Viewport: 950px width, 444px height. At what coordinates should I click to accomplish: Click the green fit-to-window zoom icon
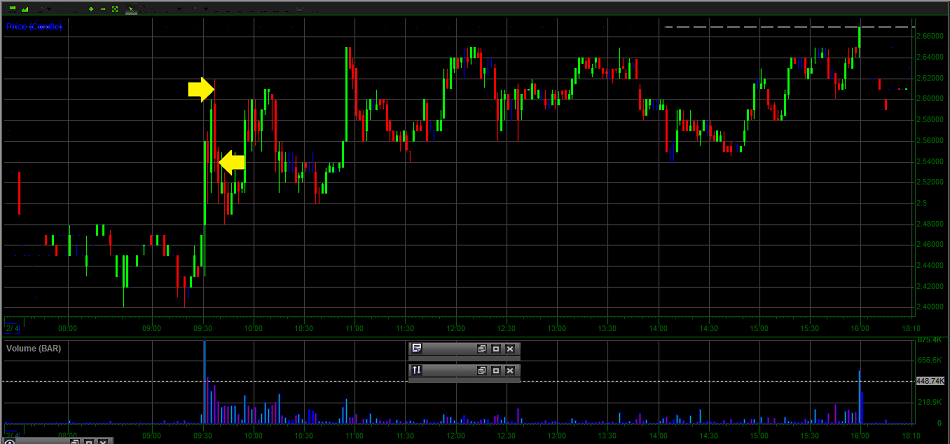tap(115, 9)
